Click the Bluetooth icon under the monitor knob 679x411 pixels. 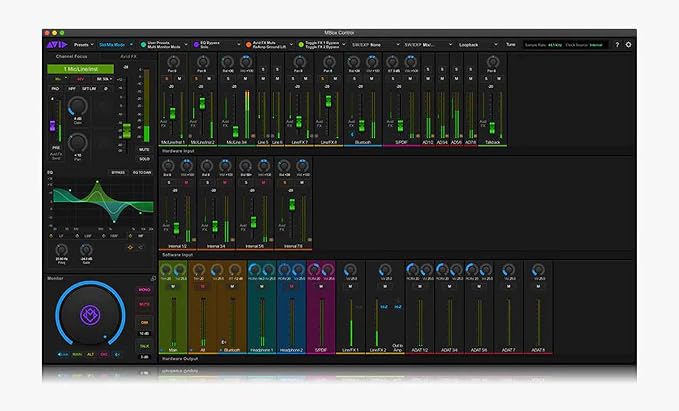(x=117, y=354)
